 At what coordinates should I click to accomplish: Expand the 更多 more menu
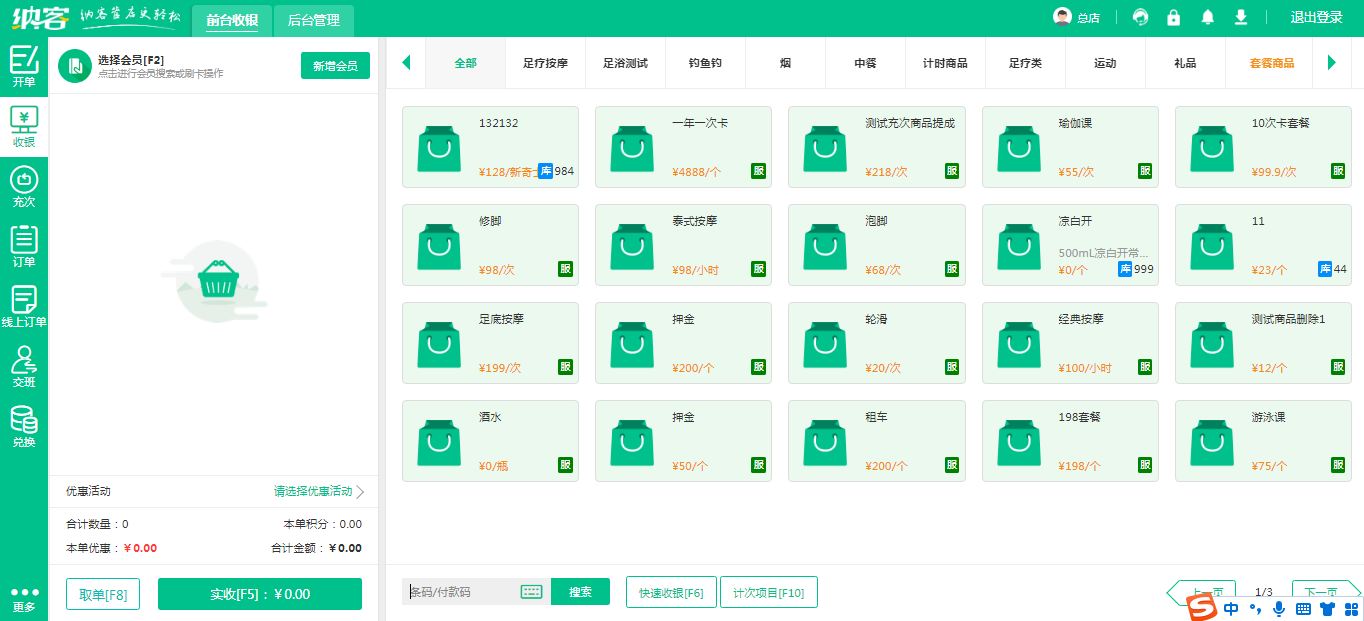click(x=24, y=599)
